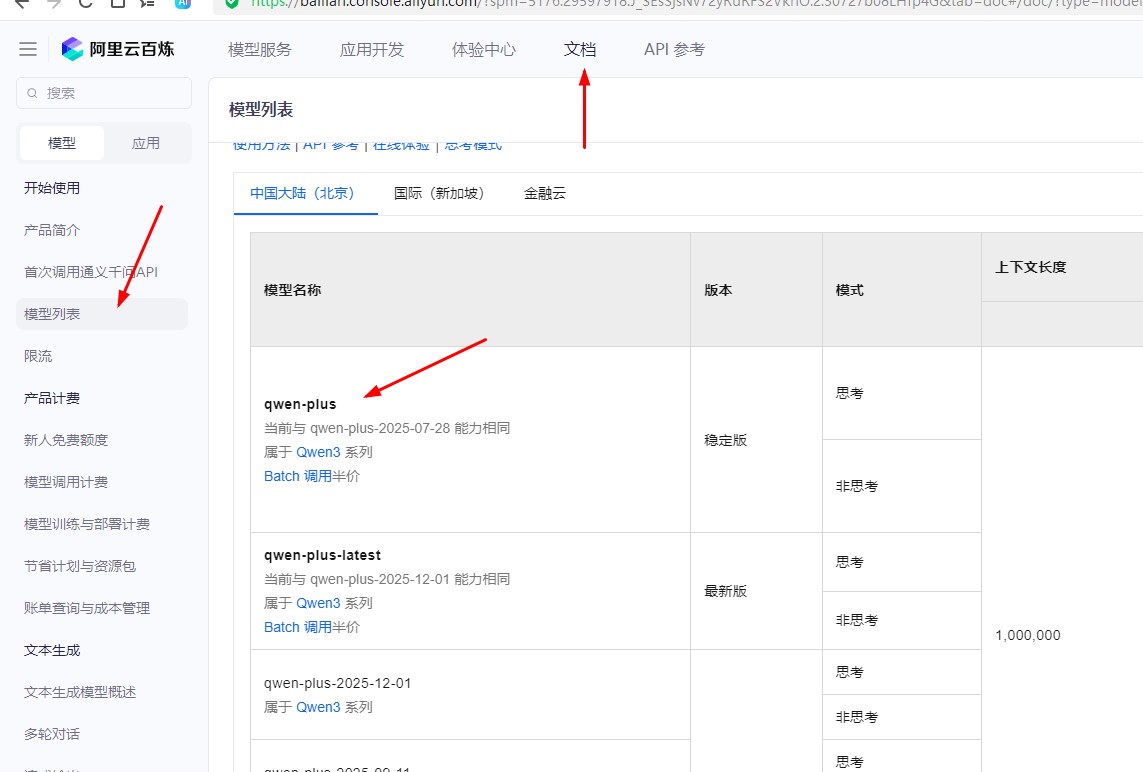1143x772 pixels.
Task: Open the Qwen3 link under qwen-plus
Action: [x=319, y=452]
